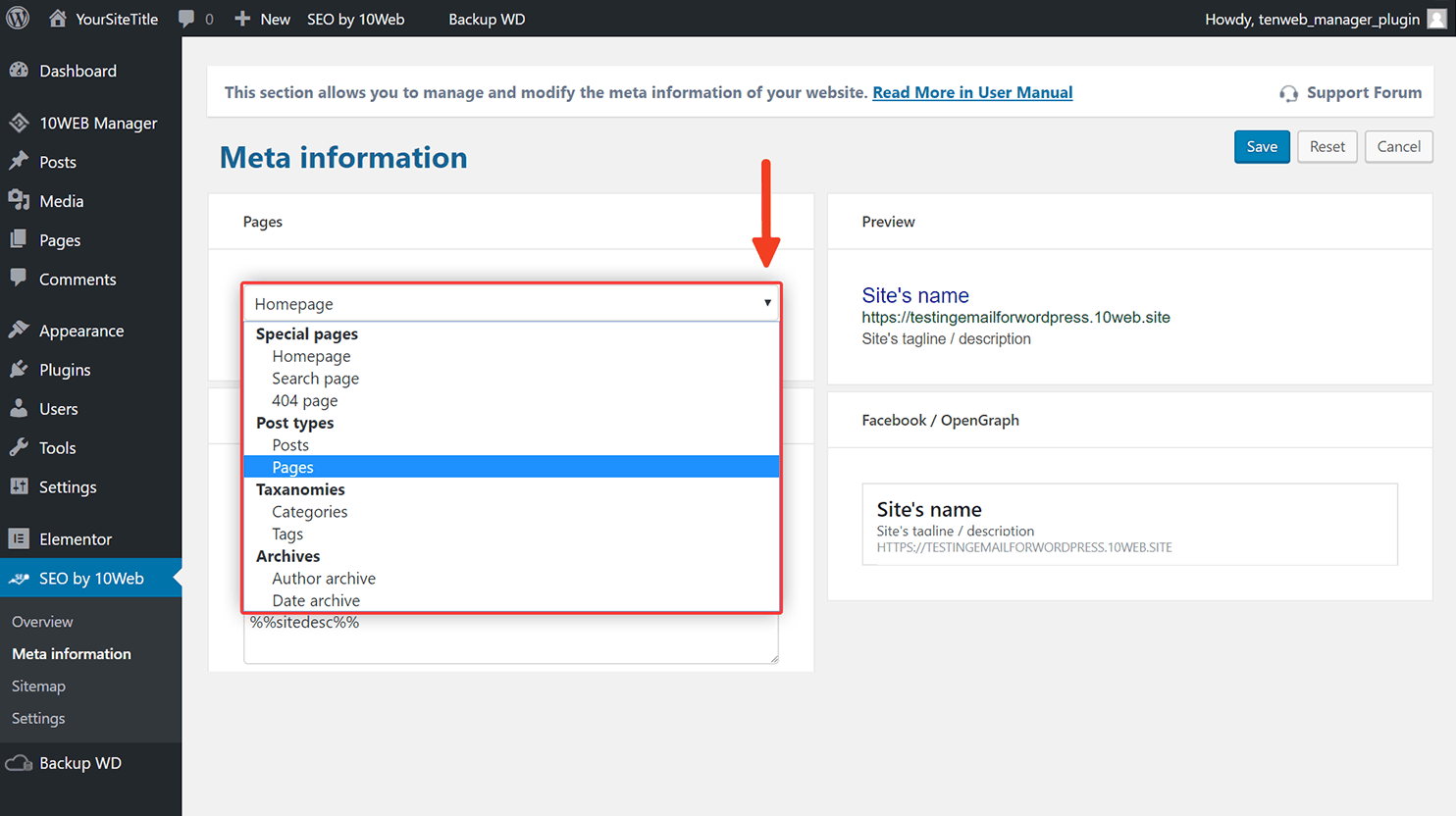Viewport: 1456px width, 816px height.
Task: Open SEO by 10Web admin bar menu
Action: tap(355, 19)
